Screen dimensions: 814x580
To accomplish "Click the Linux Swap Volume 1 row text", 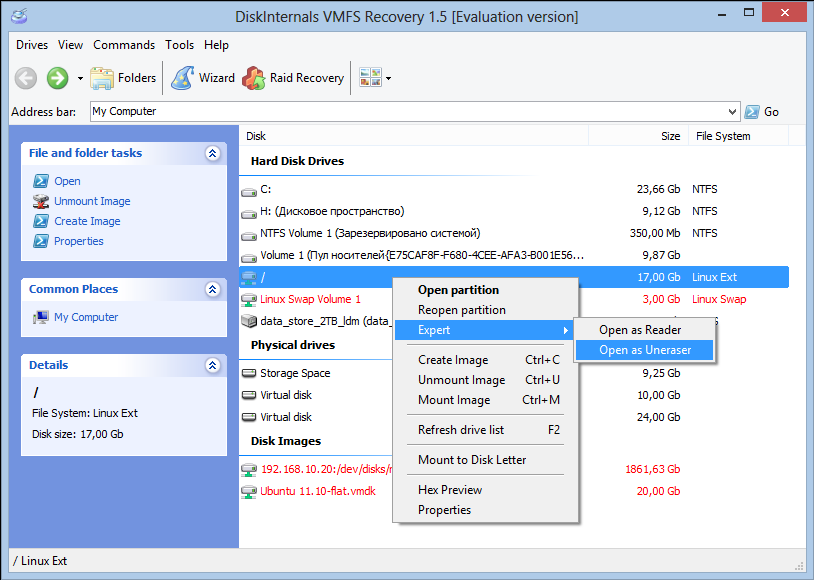I will (310, 300).
